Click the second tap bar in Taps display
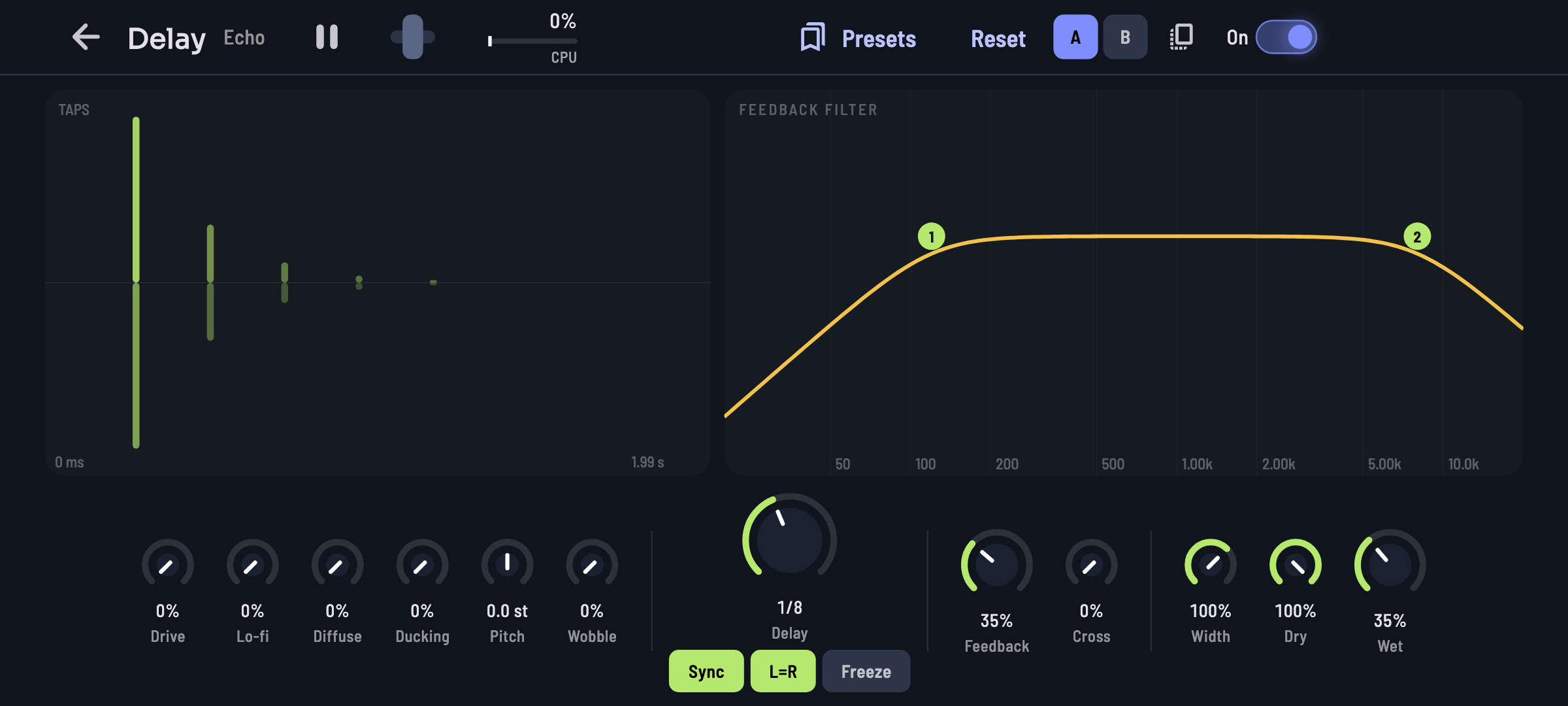The height and width of the screenshot is (706, 1568). coord(210,282)
